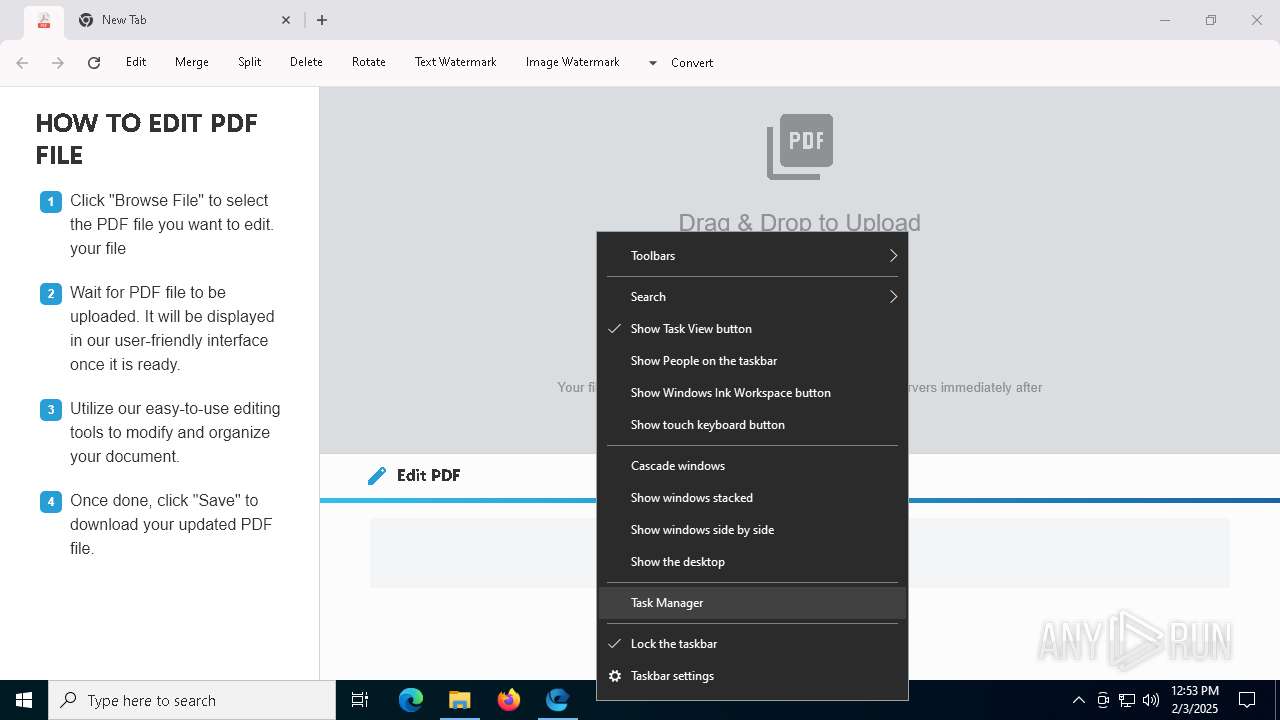Click the large PDF upload icon
This screenshot has height=720, width=1280.
tap(800, 146)
